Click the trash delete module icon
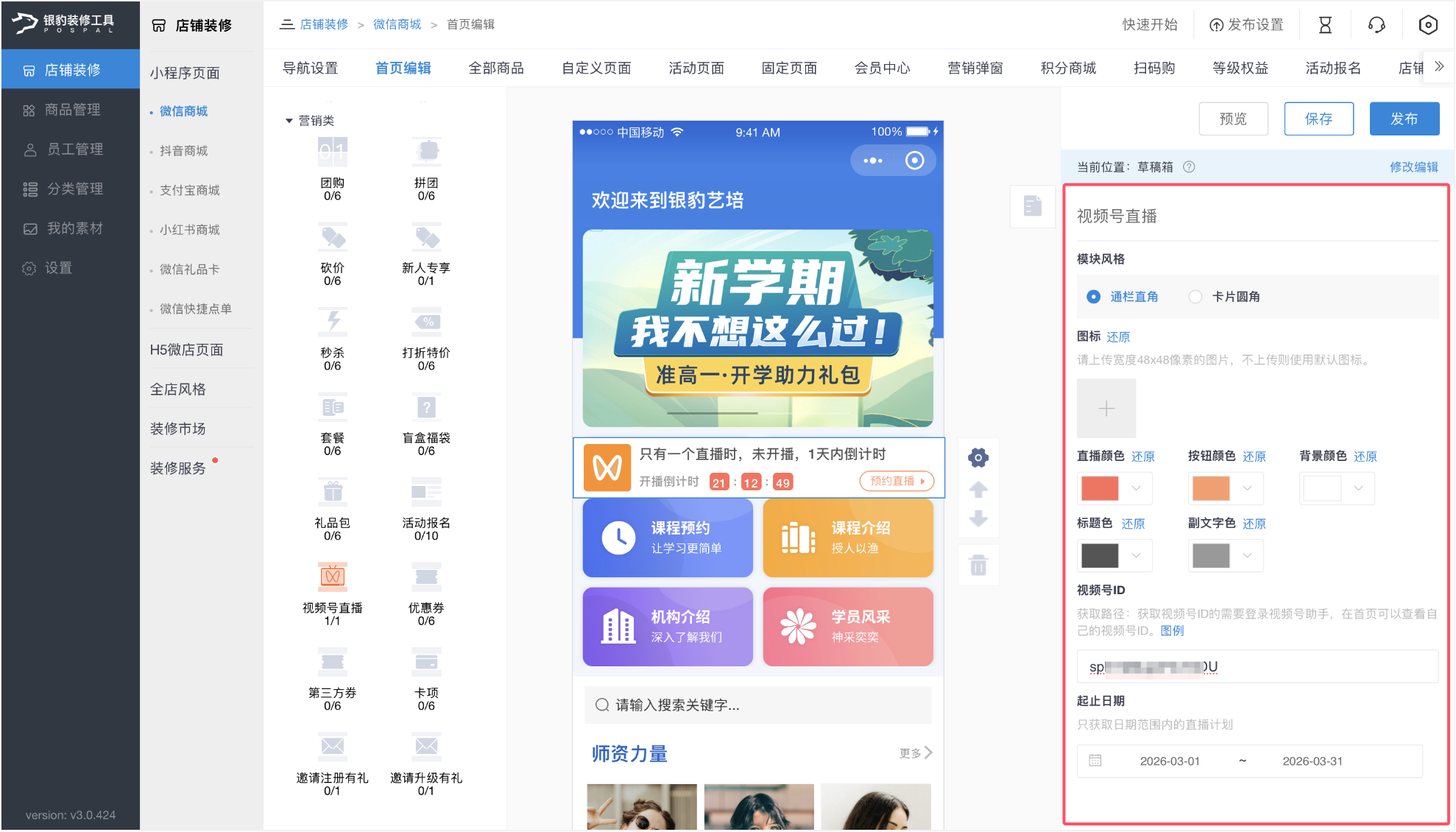Screen dimensions: 1456x832 978,565
